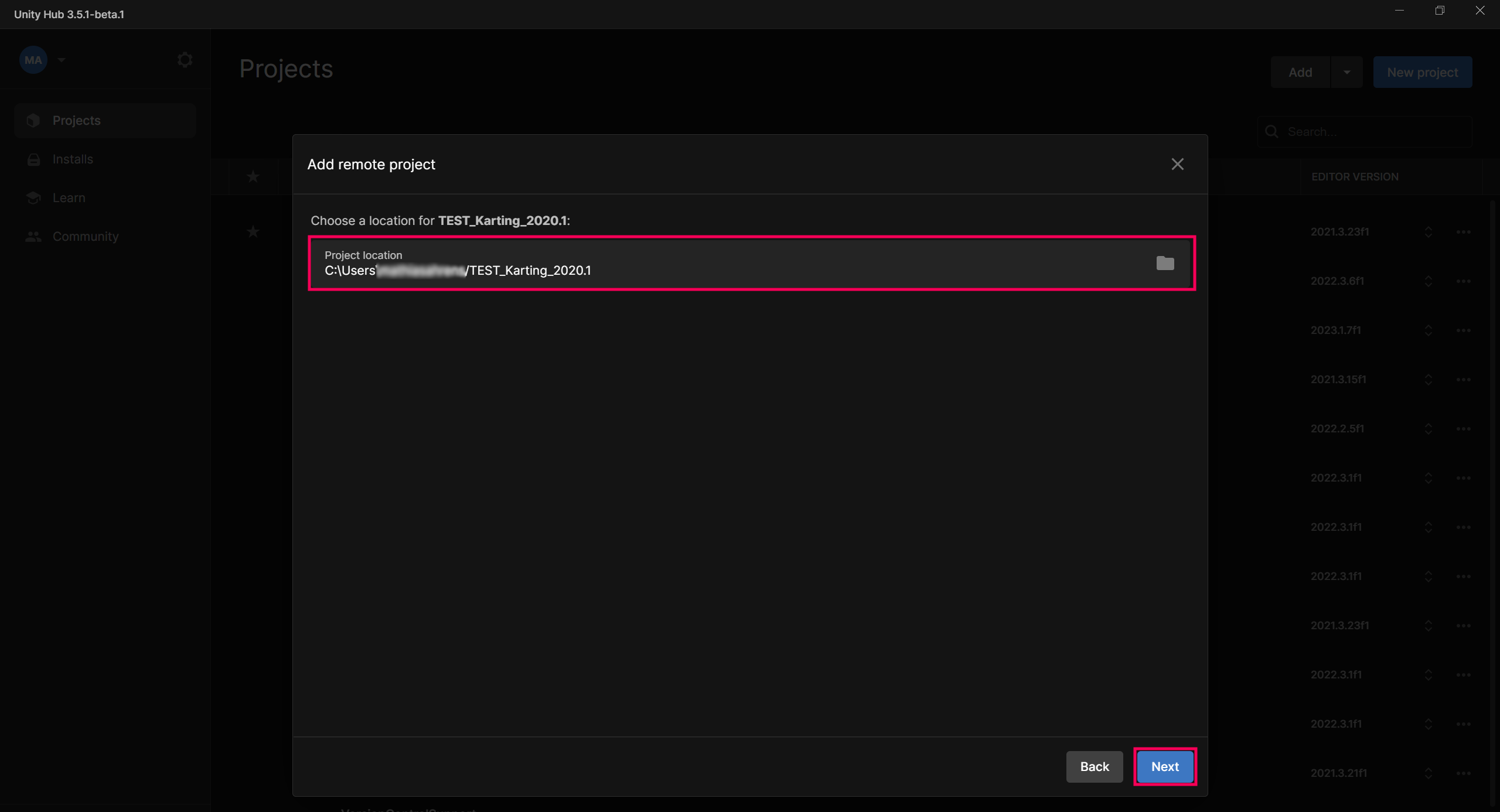
Task: Click the settings gear icon
Action: tap(185, 59)
